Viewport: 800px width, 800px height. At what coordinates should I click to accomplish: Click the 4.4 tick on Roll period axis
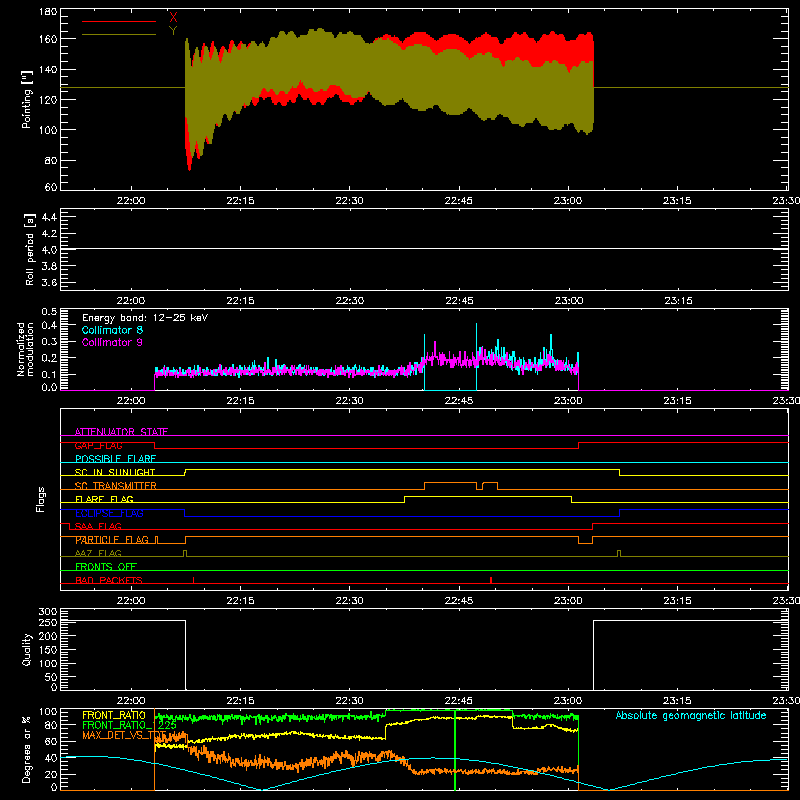[49, 217]
